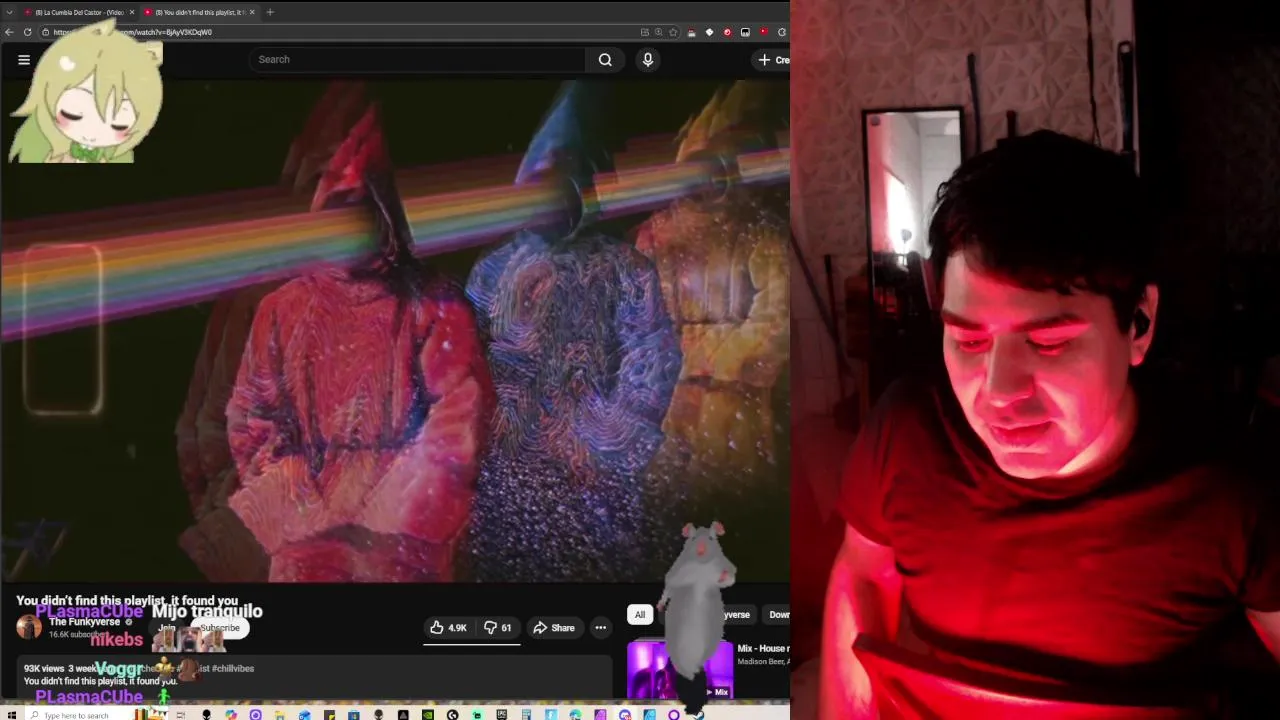
Task: Close the La Cumbia Del Castor tab
Action: click(131, 12)
